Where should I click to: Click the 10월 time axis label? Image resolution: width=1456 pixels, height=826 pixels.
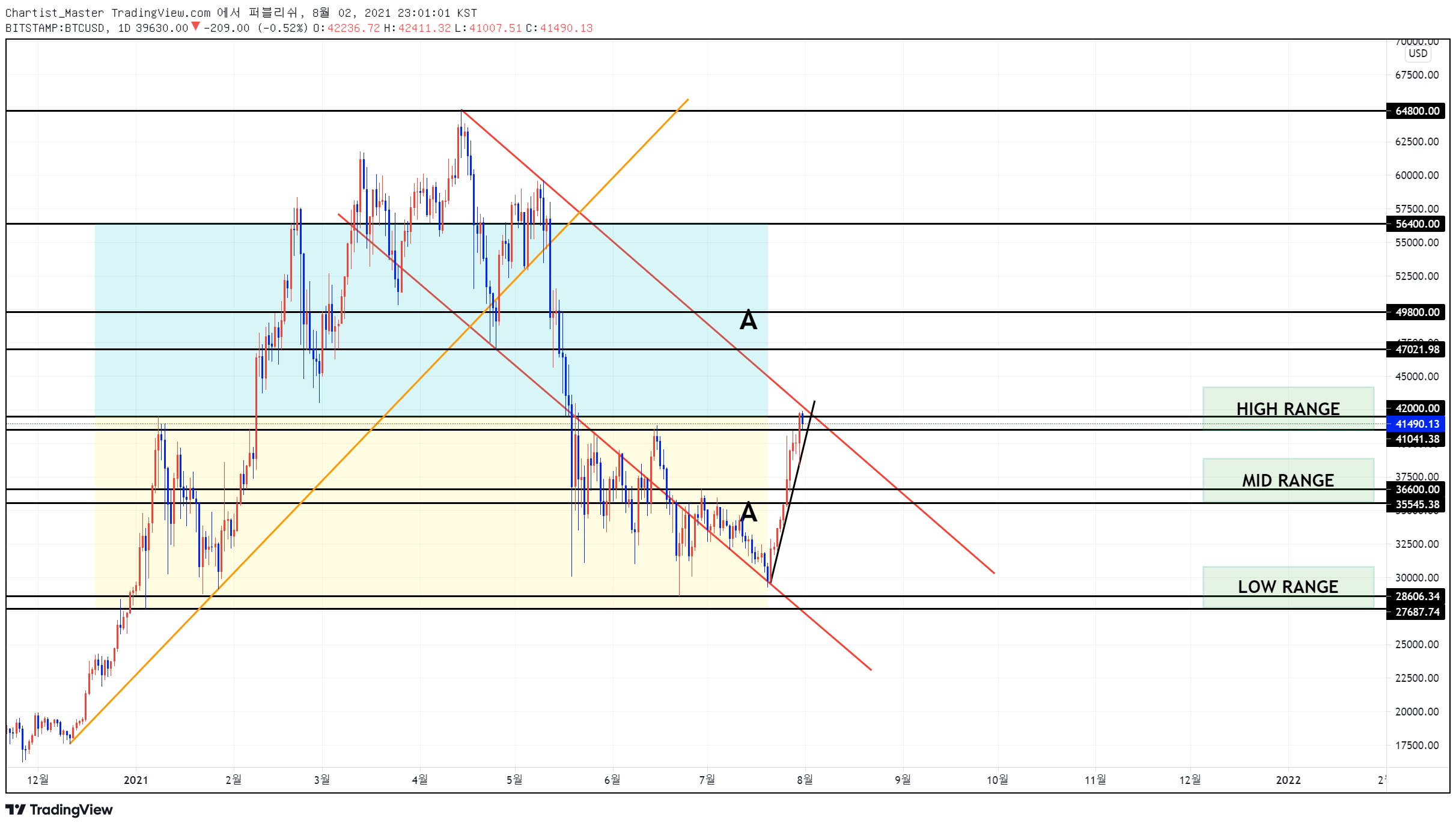point(998,780)
